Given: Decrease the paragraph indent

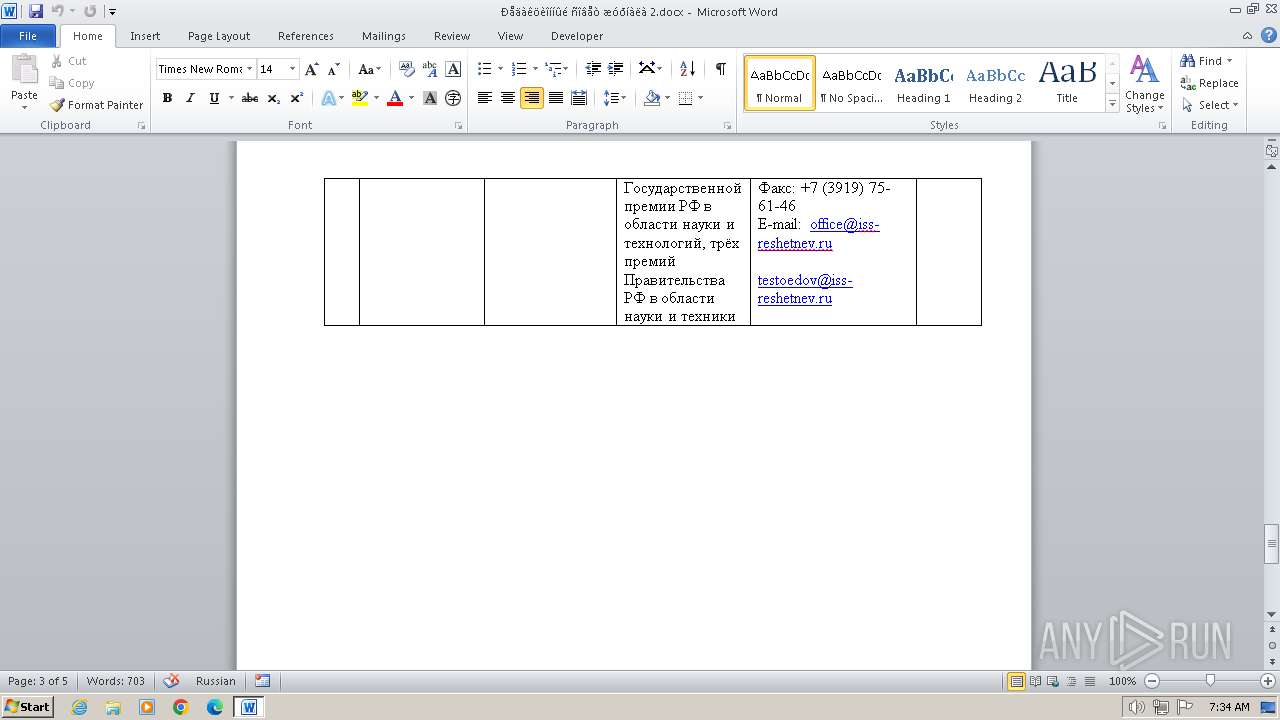Looking at the screenshot, I should (x=593, y=69).
